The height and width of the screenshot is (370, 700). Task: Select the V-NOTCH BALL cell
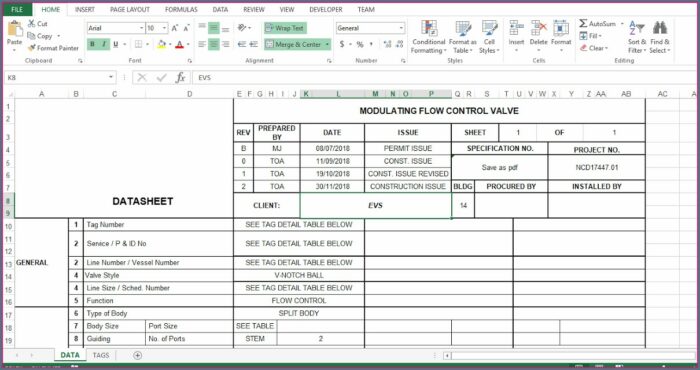pyautogui.click(x=299, y=275)
